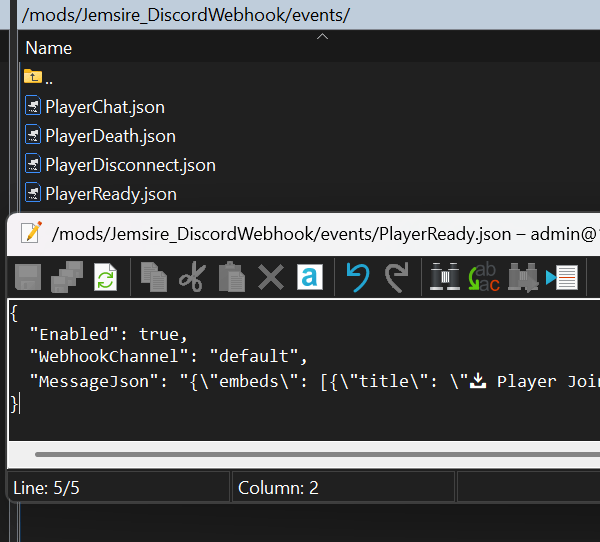600x542 pixels.
Task: Click the Delete X icon
Action: (x=270, y=276)
